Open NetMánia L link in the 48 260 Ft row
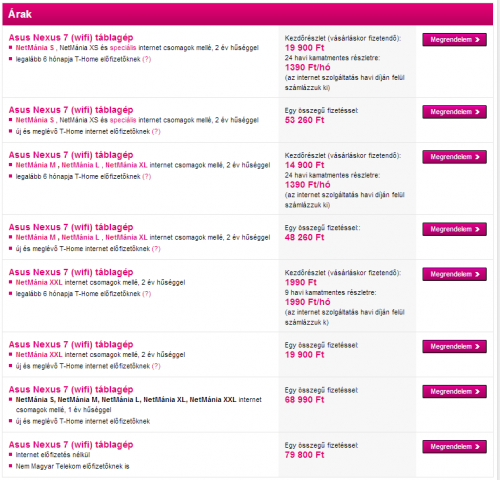The image size is (500, 480). 80,237
